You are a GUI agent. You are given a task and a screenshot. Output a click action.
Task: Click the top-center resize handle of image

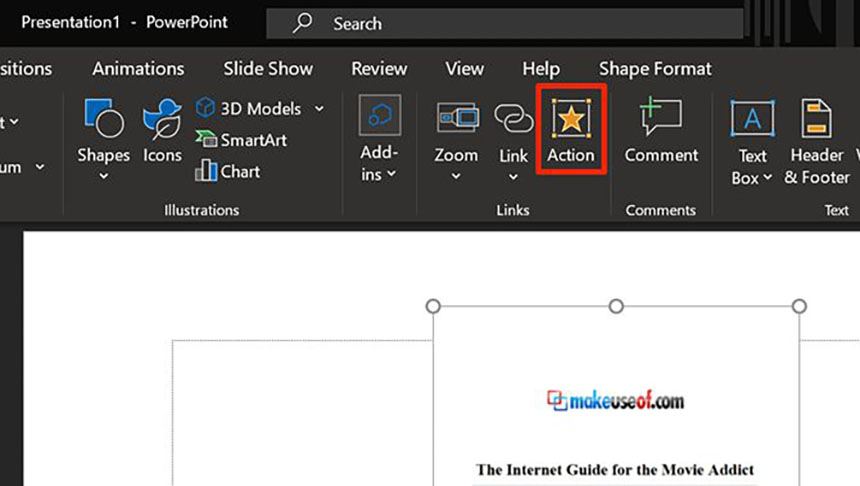point(616,306)
